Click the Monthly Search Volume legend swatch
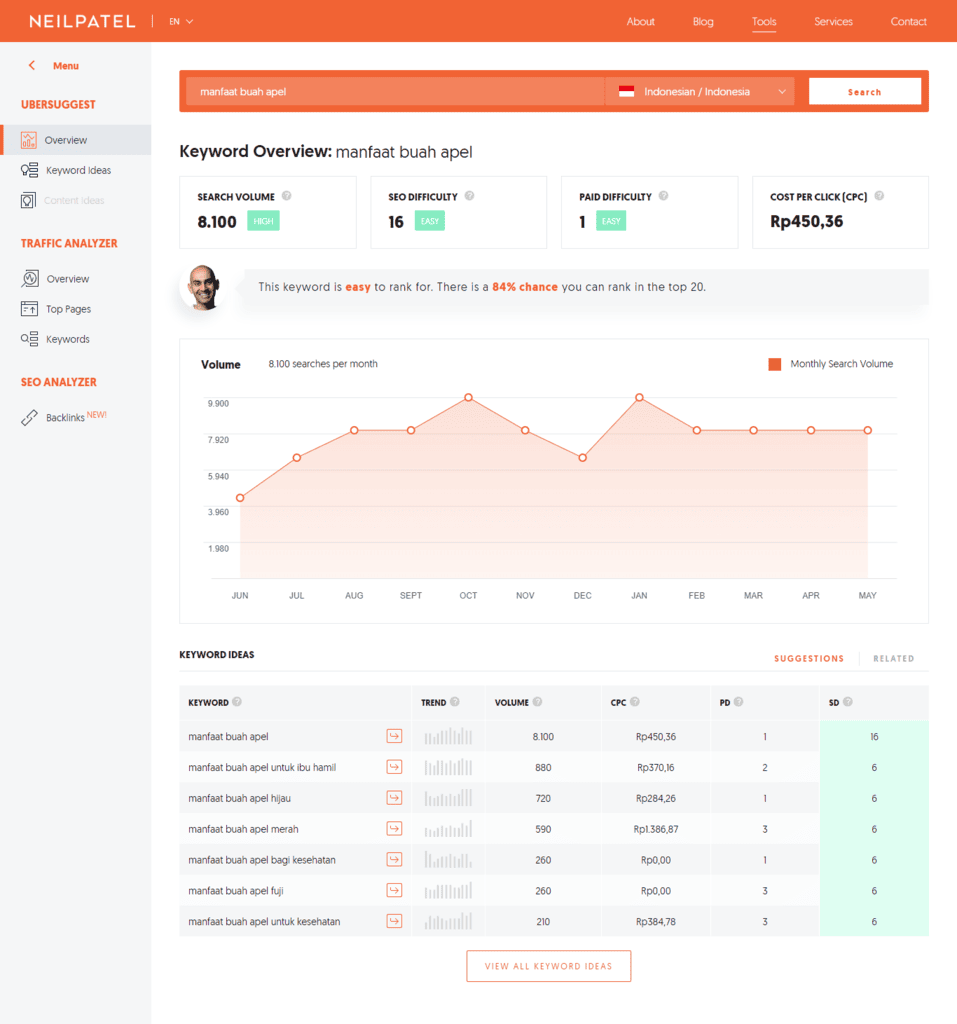Screen dimensions: 957x1024 [x=775, y=364]
